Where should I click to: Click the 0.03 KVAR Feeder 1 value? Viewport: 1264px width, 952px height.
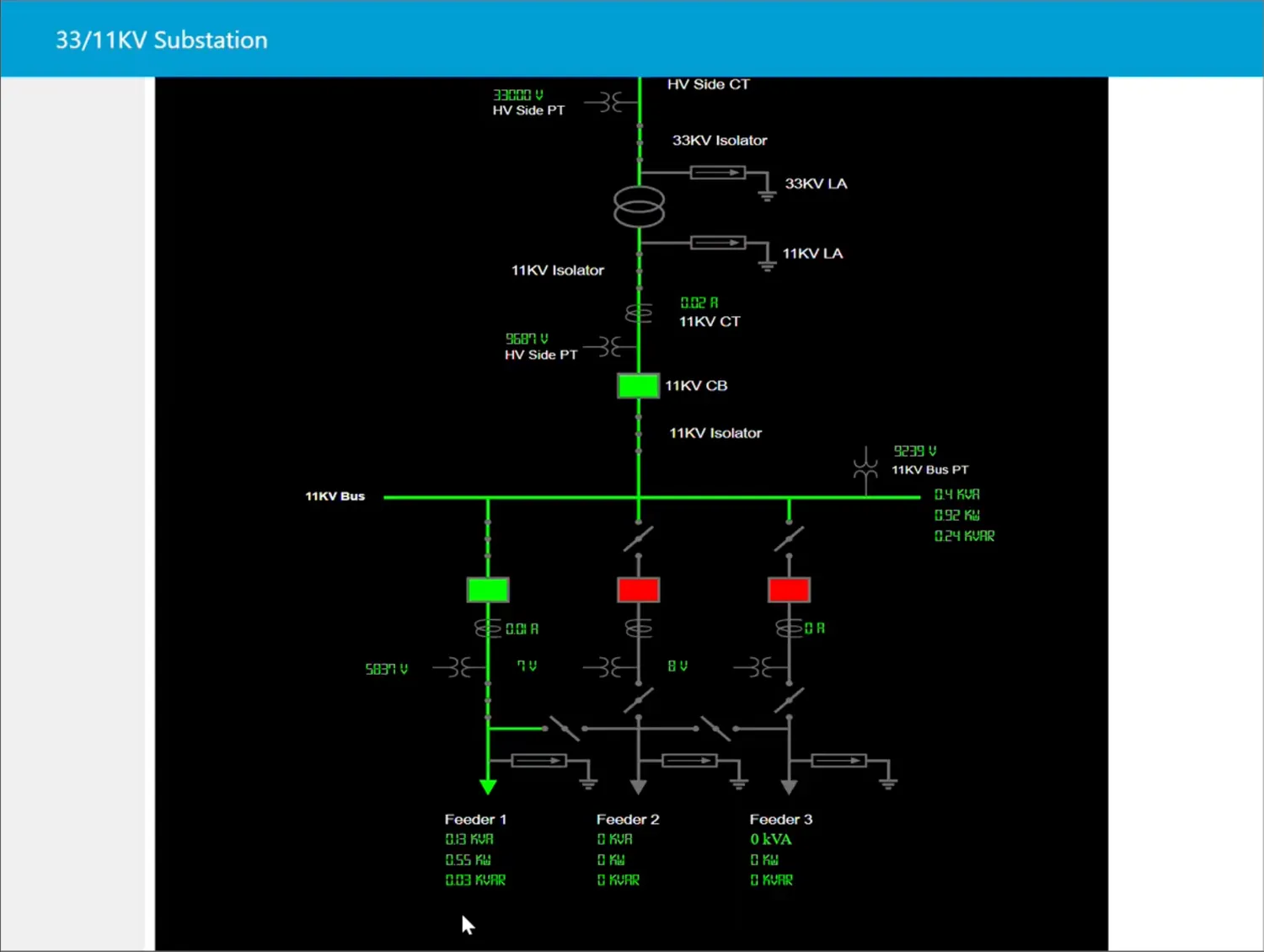(476, 880)
